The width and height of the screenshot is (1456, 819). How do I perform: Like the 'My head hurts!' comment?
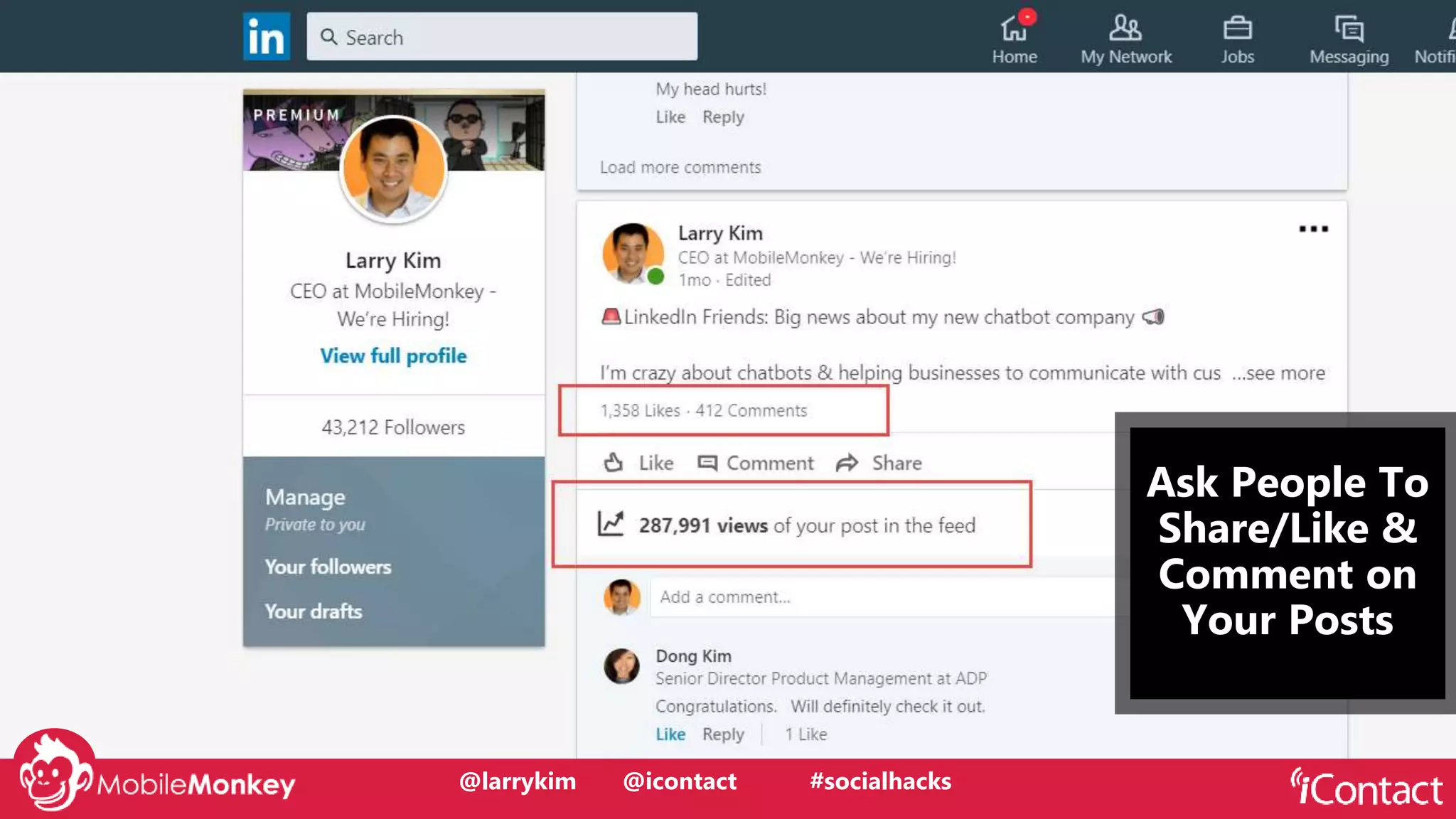[670, 117]
